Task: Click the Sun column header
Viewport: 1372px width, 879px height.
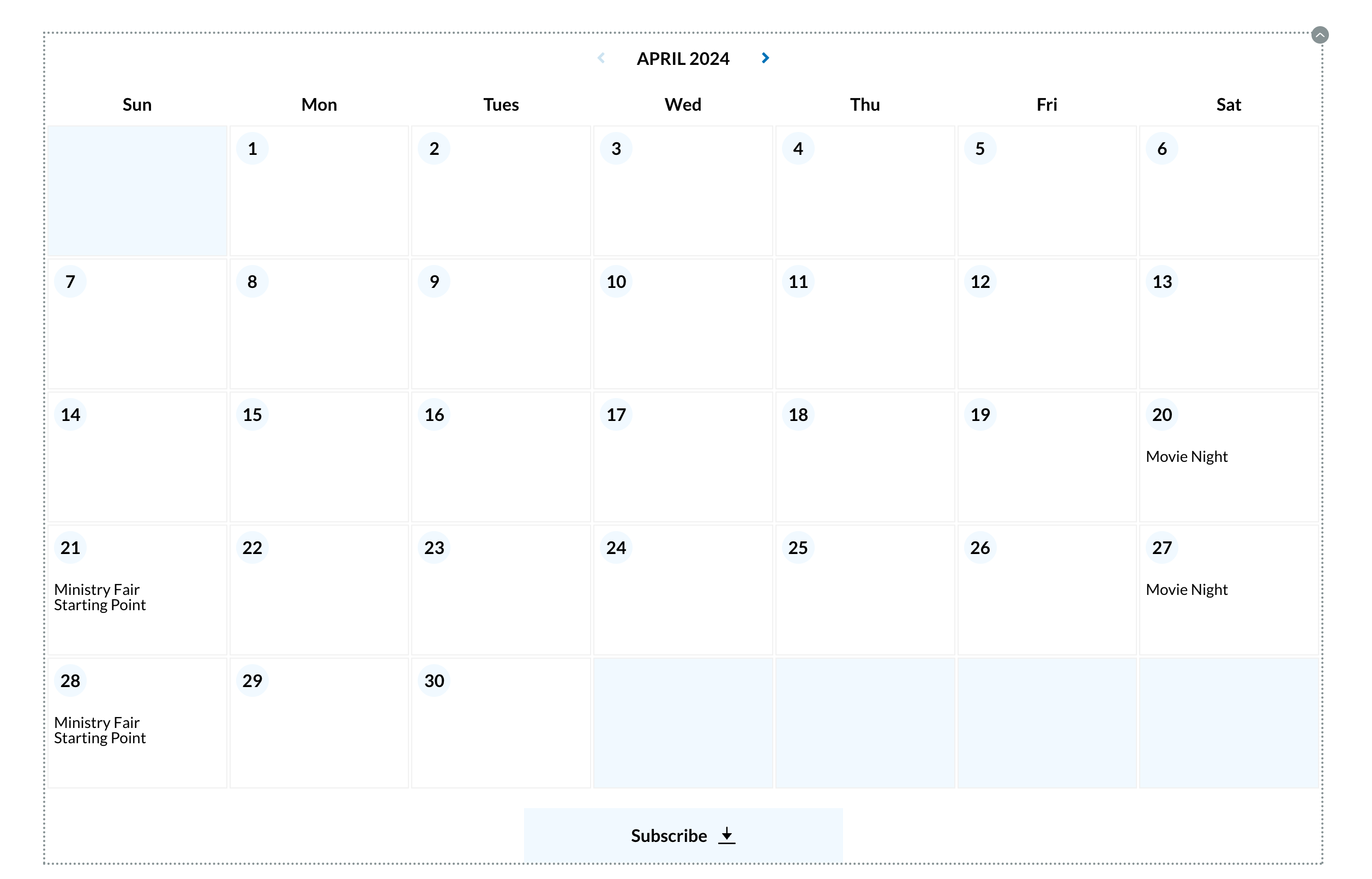Action: coord(137,104)
